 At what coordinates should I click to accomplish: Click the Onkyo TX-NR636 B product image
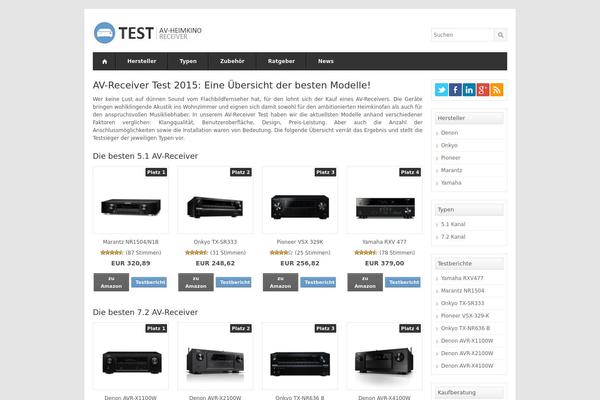tap(300, 364)
